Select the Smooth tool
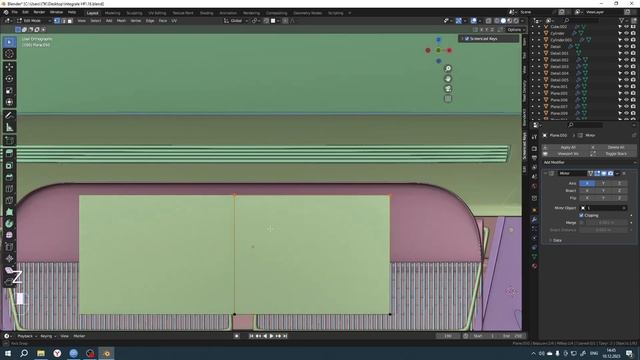Image resolution: width=640 pixels, height=360 pixels. coord(9,235)
